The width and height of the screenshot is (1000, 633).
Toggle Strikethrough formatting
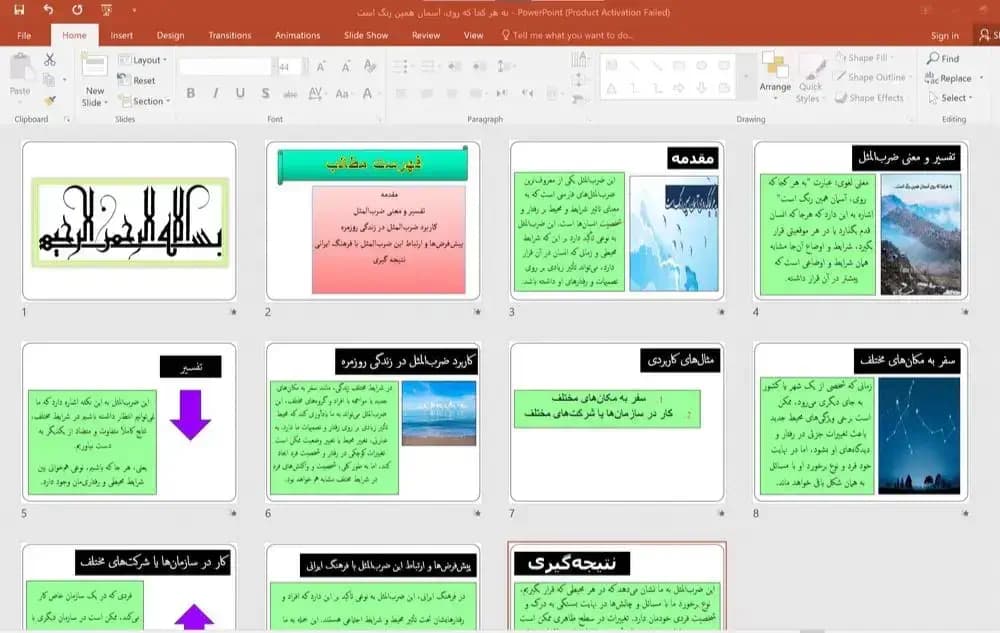(x=290, y=94)
